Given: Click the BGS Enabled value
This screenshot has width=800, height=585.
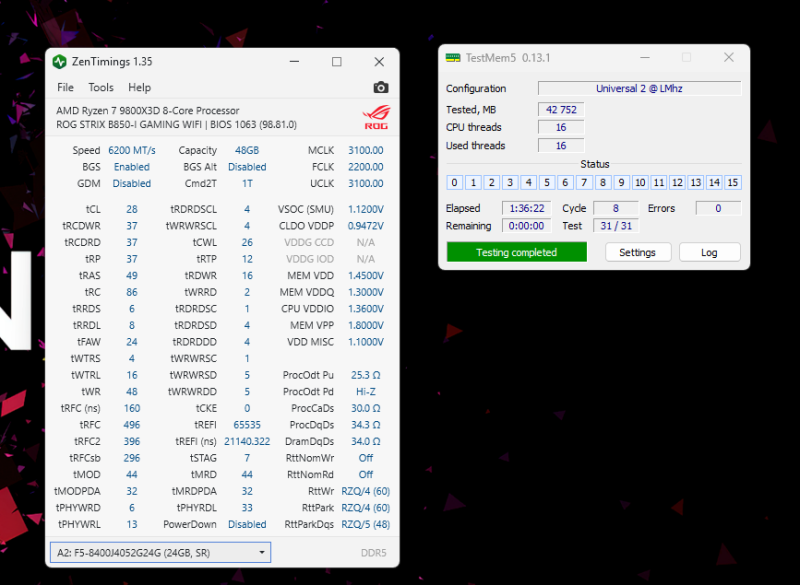Looking at the screenshot, I should pos(132,167).
